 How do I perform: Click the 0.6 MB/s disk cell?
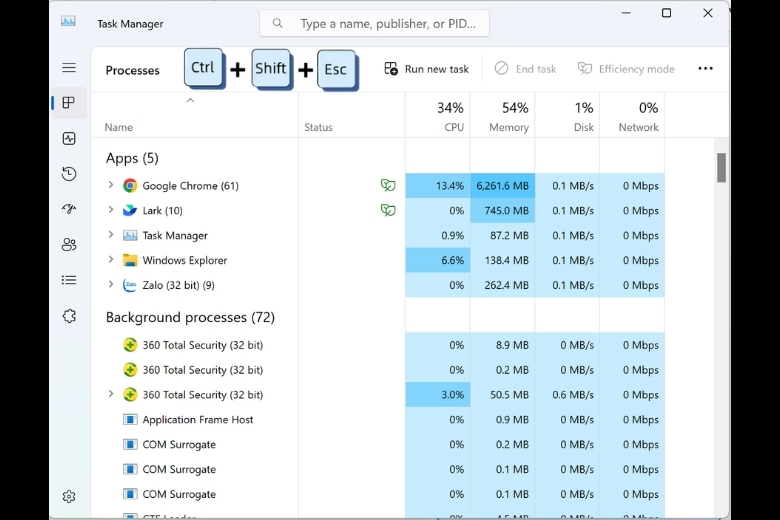point(567,395)
